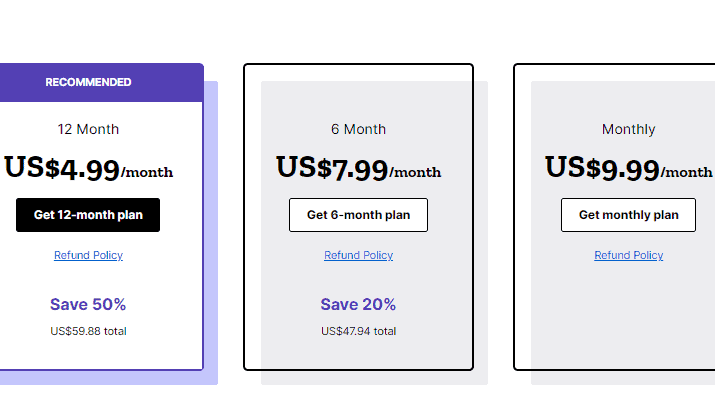
Task: Click the purple RECOMMENDED banner
Action: (x=101, y=82)
